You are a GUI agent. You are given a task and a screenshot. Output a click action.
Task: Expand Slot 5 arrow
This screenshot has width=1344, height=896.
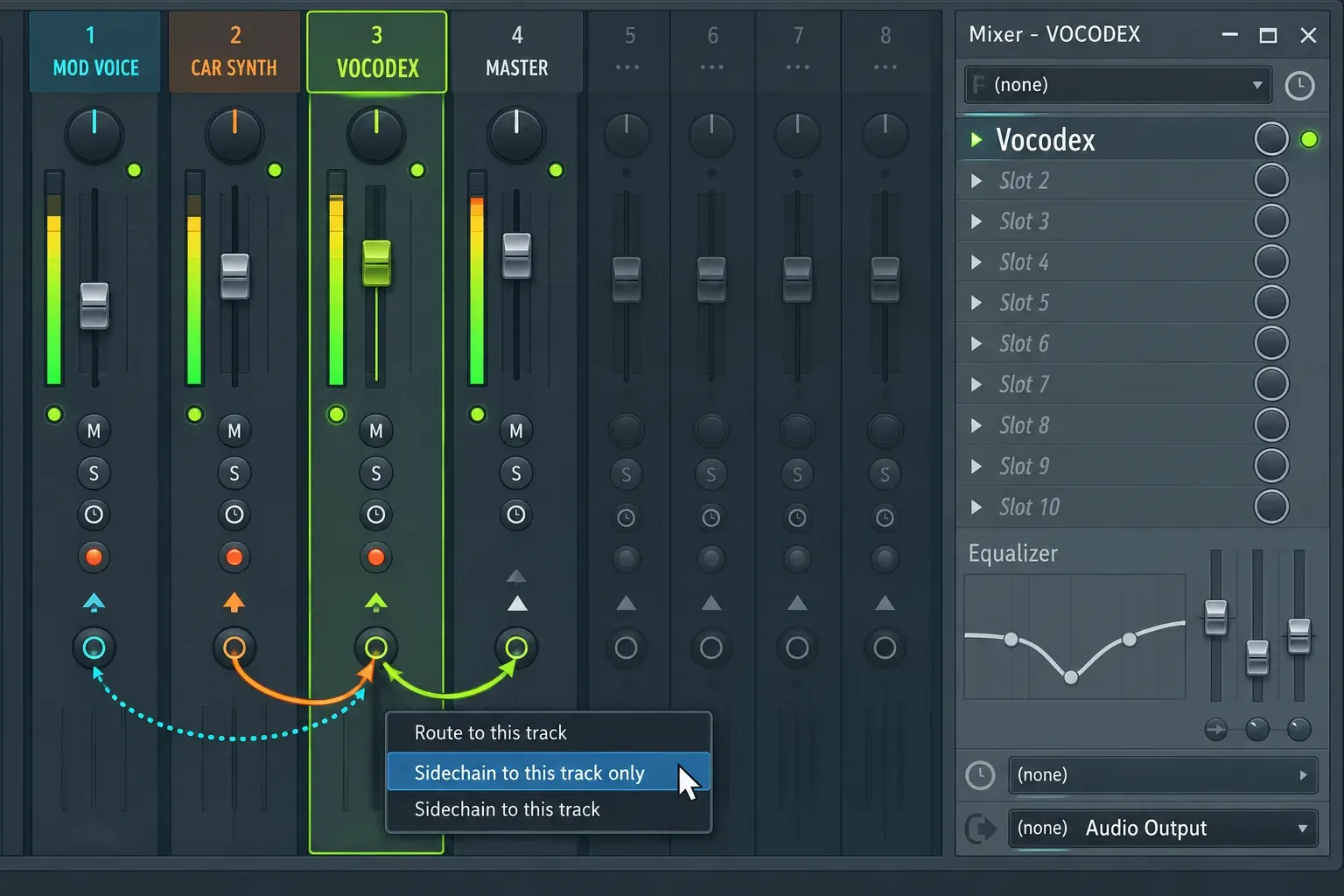point(976,303)
